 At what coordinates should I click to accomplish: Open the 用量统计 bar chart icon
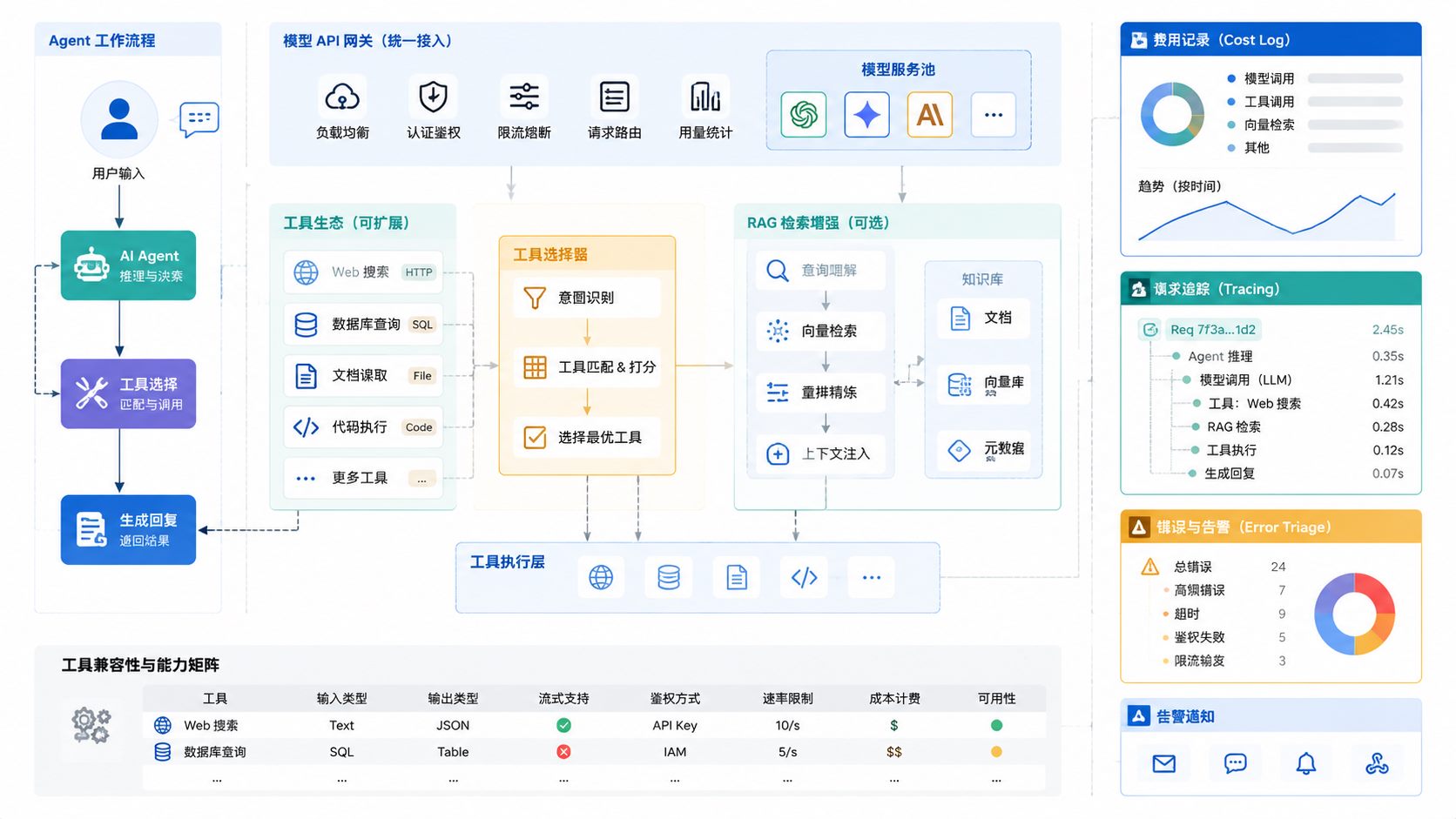pyautogui.click(x=705, y=97)
